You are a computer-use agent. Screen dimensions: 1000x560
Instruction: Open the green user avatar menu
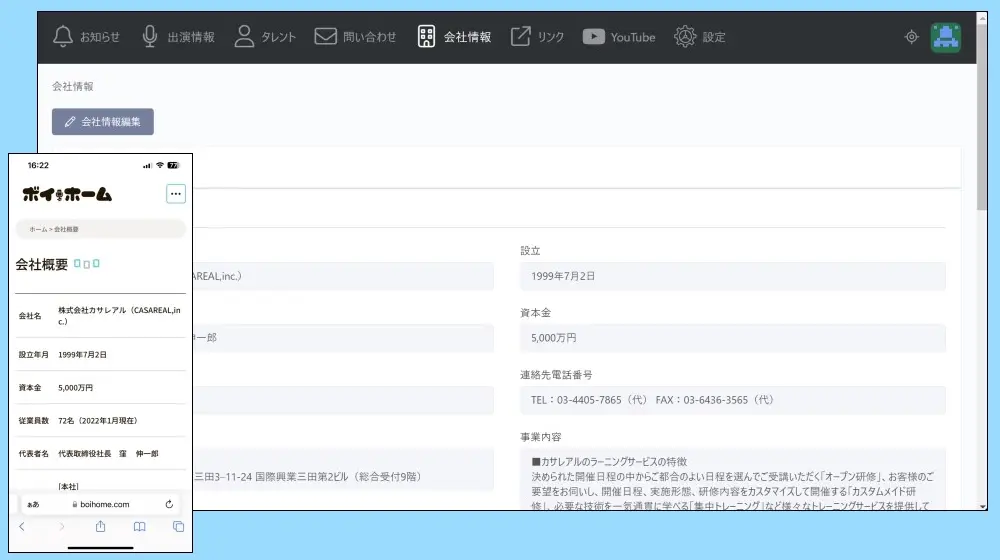click(x=945, y=37)
